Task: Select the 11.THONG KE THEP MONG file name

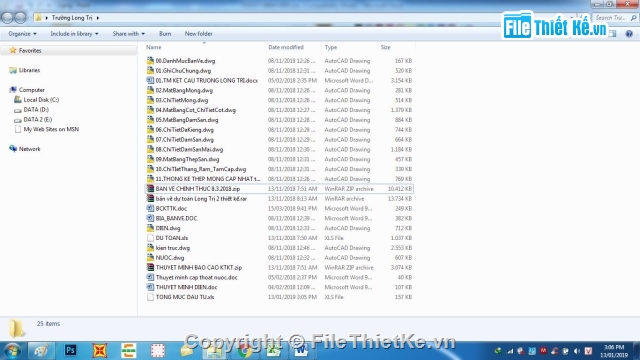Action: click(208, 179)
